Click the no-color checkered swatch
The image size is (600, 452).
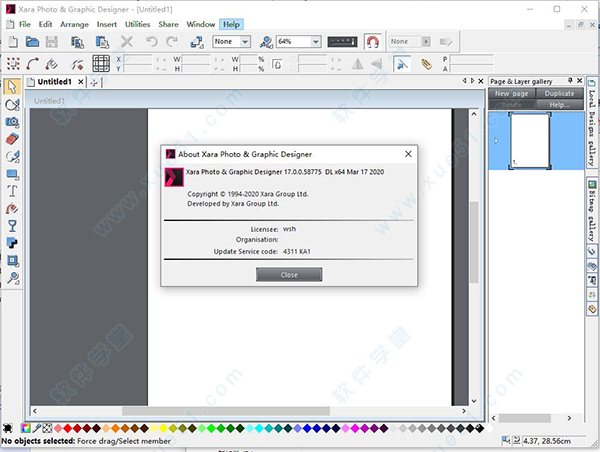pyautogui.click(x=47, y=428)
